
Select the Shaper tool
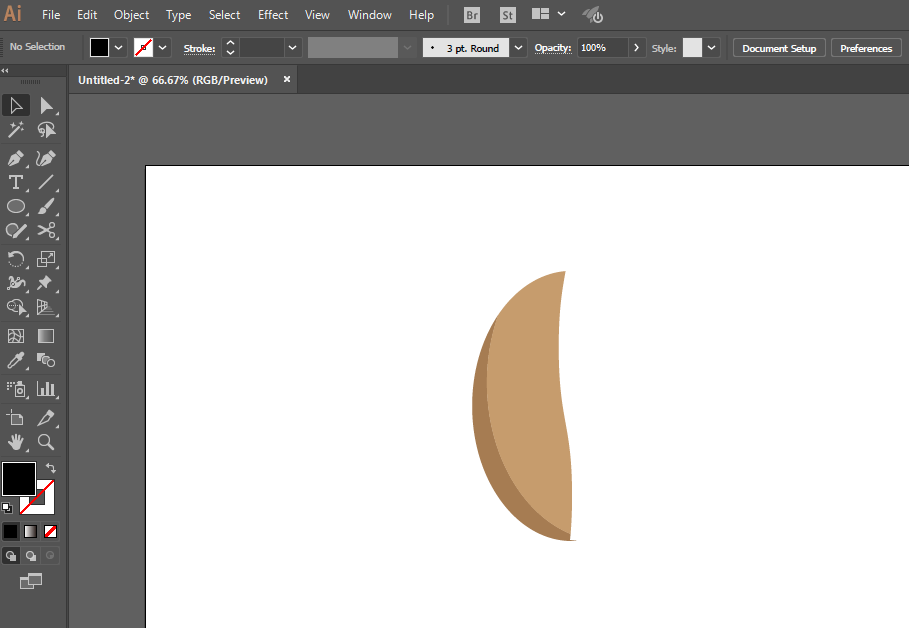16,231
